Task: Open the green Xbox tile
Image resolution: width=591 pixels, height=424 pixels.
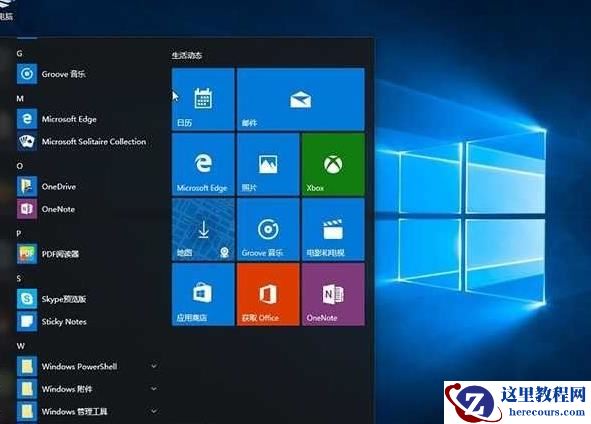Action: (333, 164)
